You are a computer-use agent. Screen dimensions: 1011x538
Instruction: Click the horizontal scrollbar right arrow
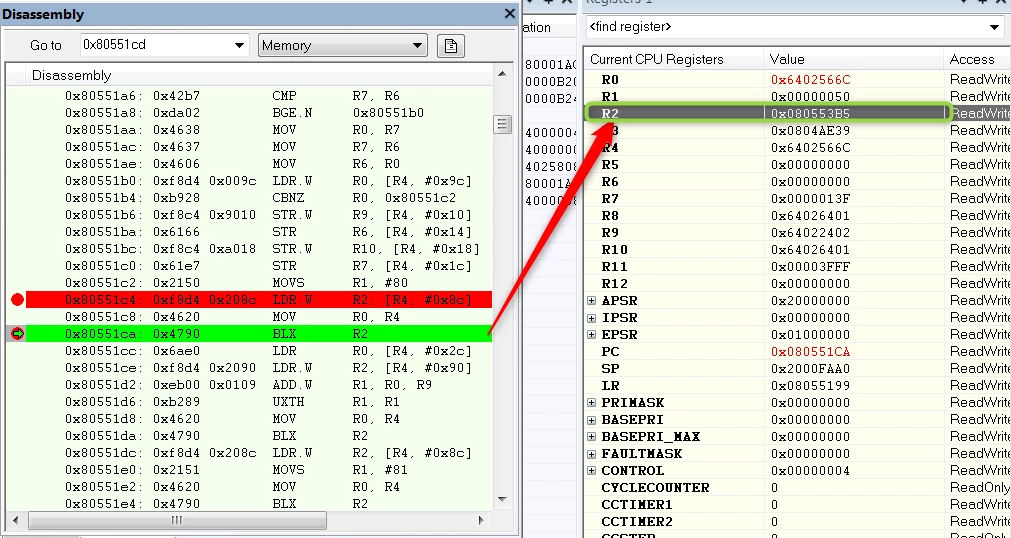480,520
